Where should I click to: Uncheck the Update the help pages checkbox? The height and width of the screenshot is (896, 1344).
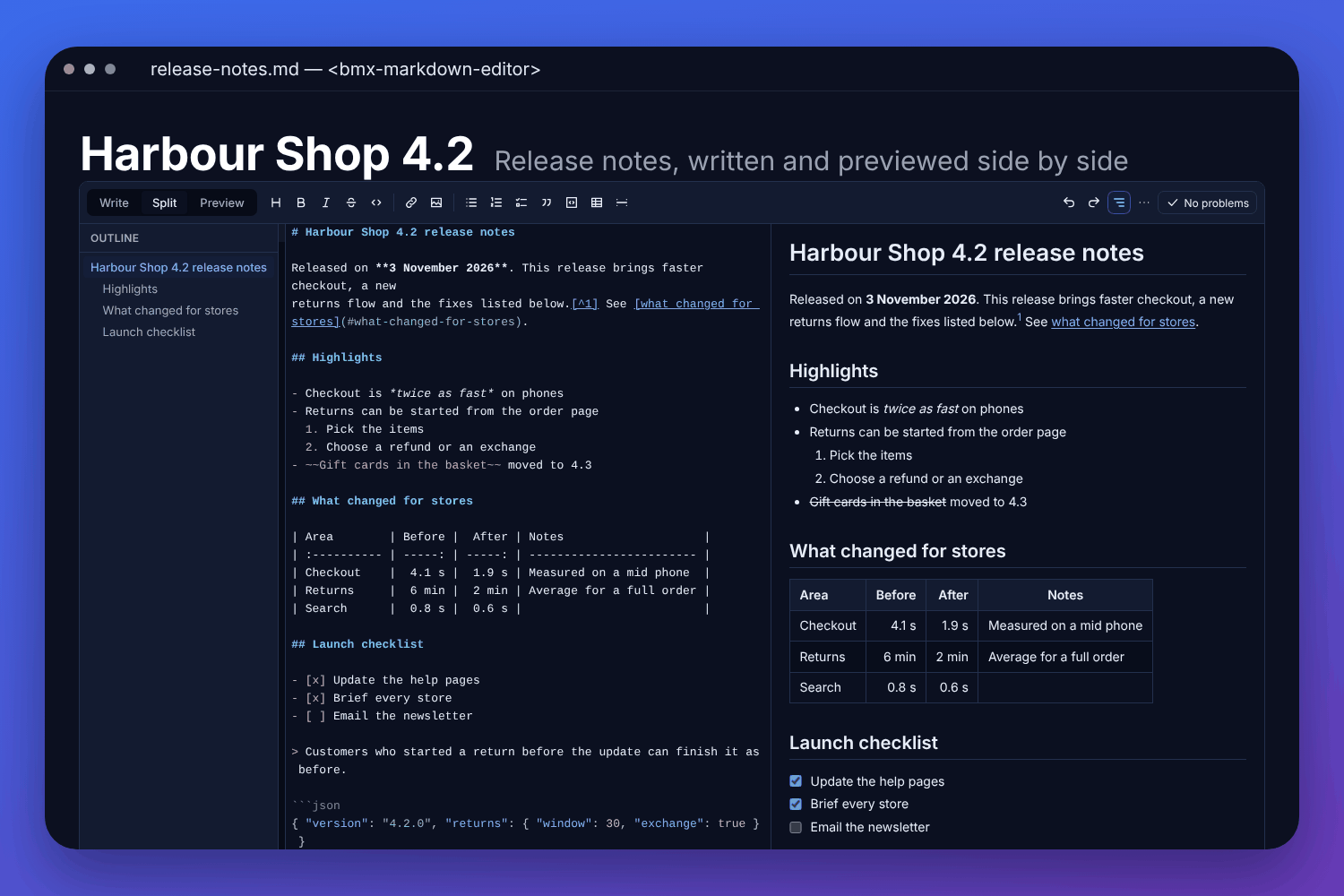[x=796, y=781]
